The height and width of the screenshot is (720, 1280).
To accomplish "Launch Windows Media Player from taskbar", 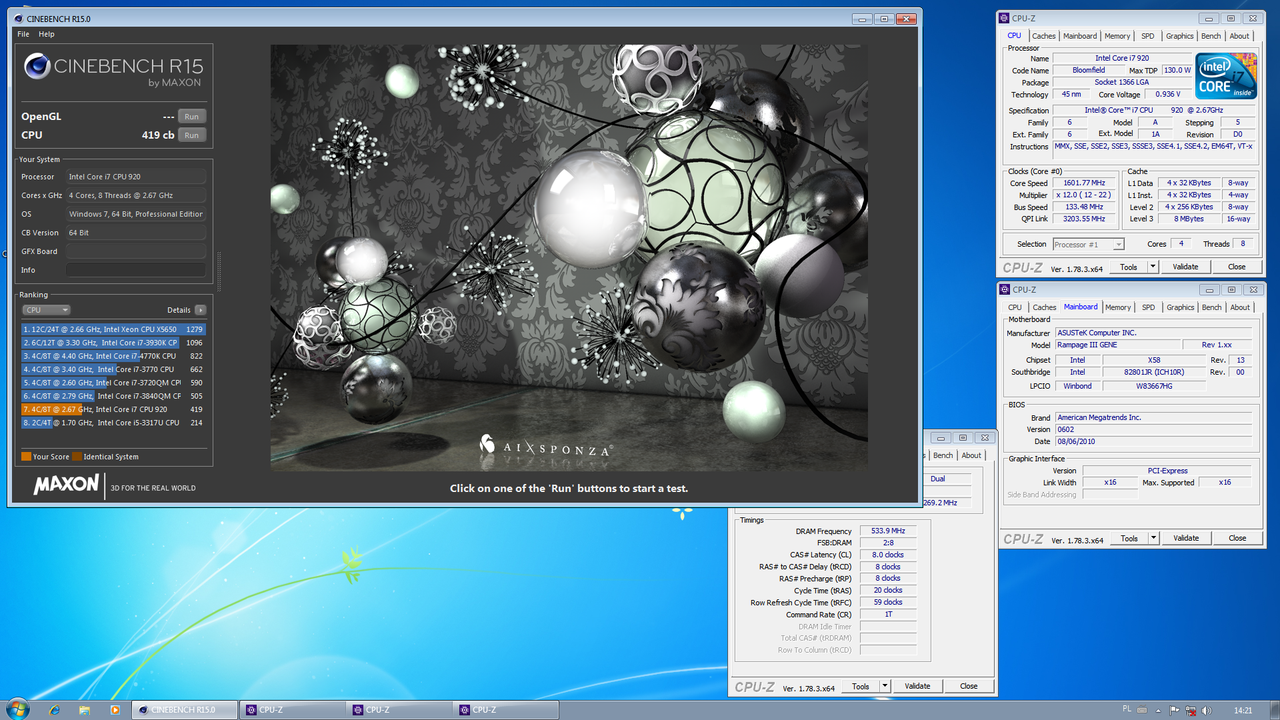I will point(114,710).
